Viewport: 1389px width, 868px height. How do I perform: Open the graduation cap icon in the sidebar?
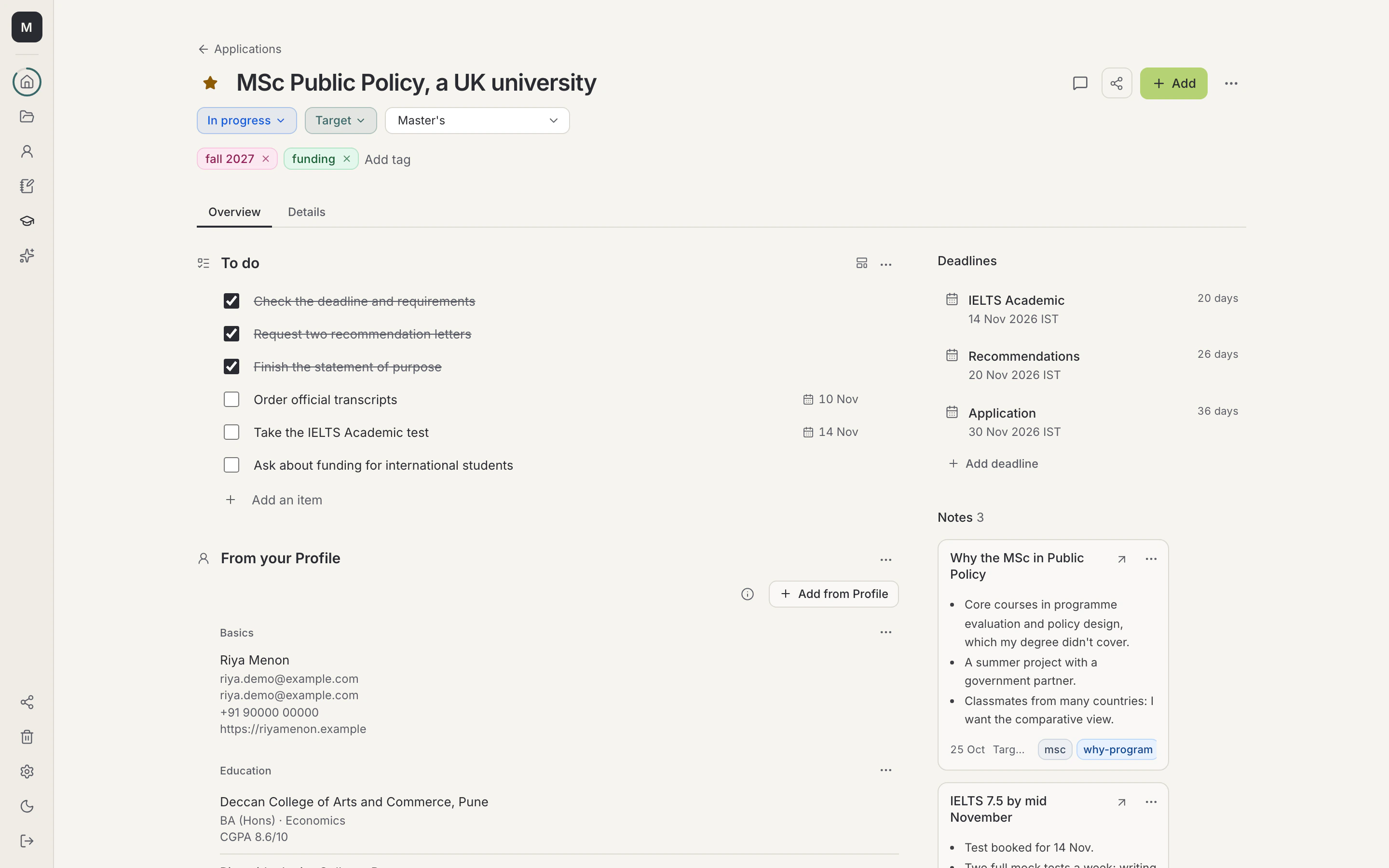pos(27,221)
